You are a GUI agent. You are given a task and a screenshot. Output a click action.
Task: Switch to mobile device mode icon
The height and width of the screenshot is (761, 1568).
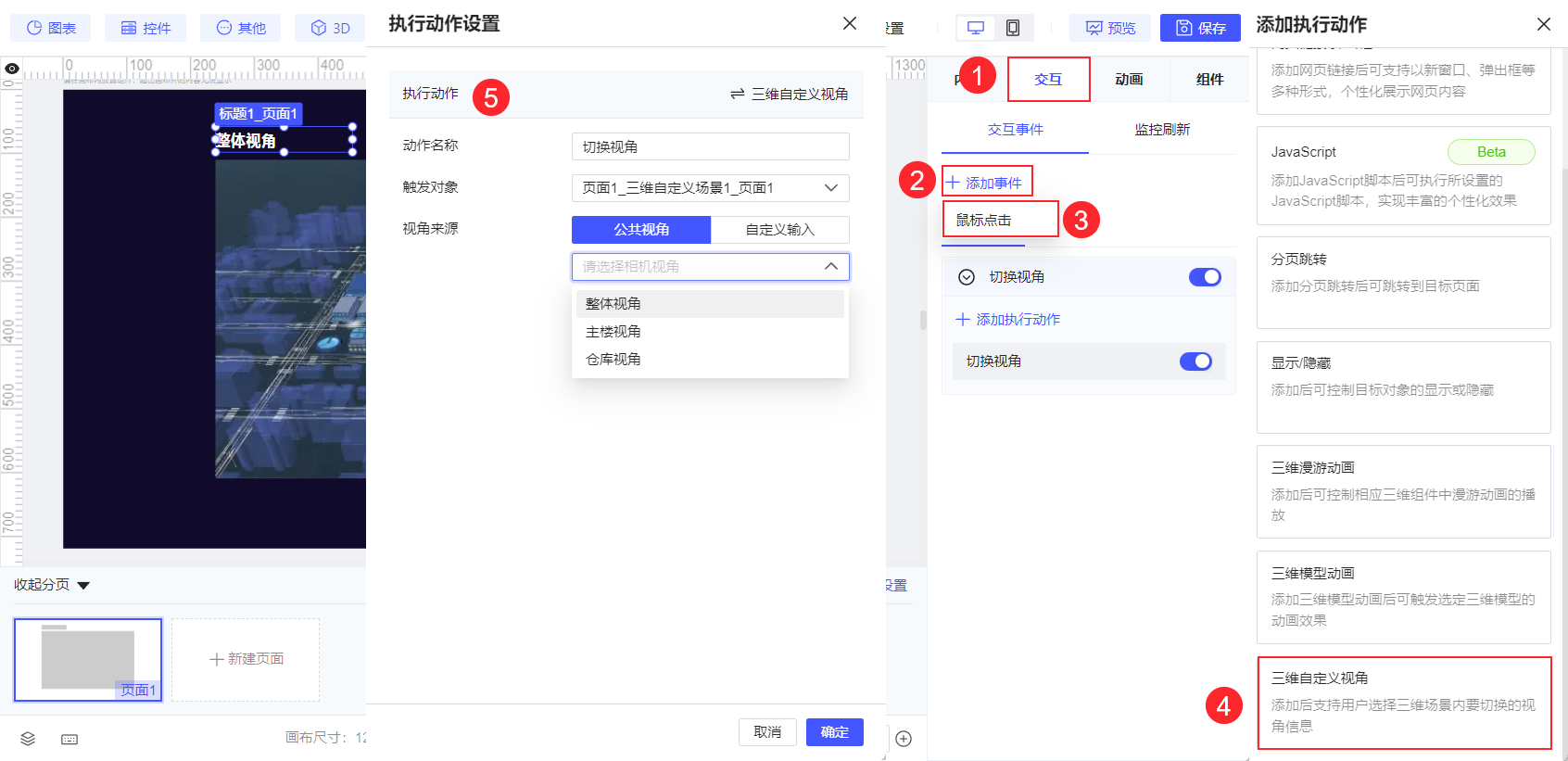(x=1013, y=28)
